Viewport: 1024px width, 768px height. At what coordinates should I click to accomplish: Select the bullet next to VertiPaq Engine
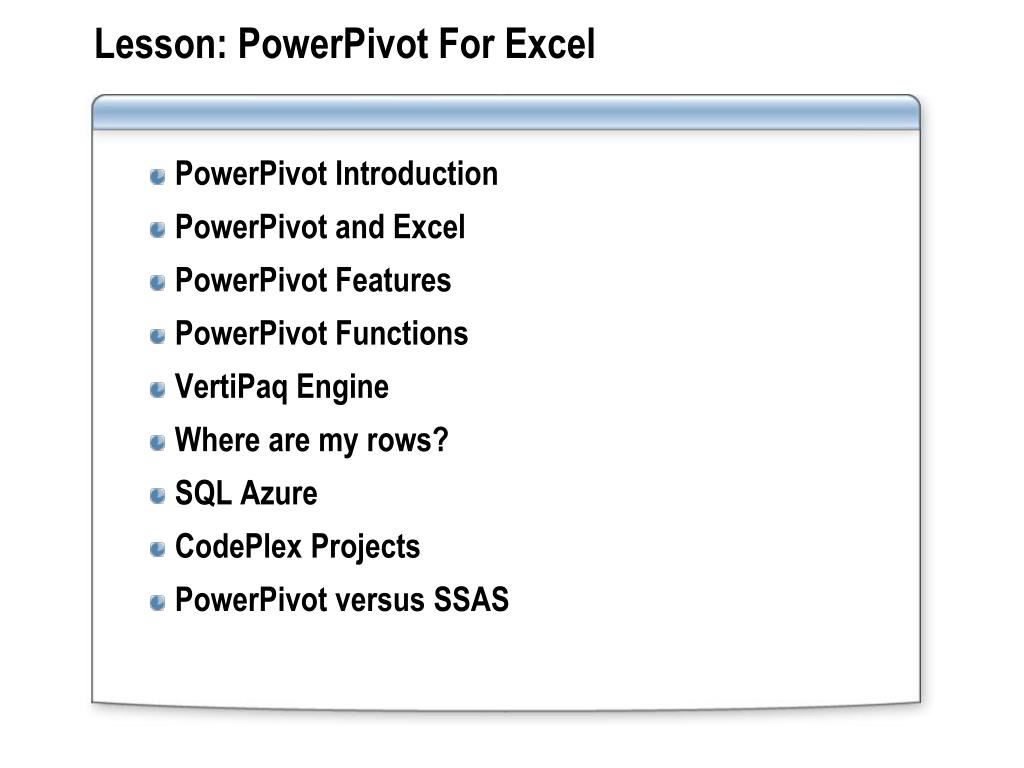pyautogui.click(x=158, y=389)
